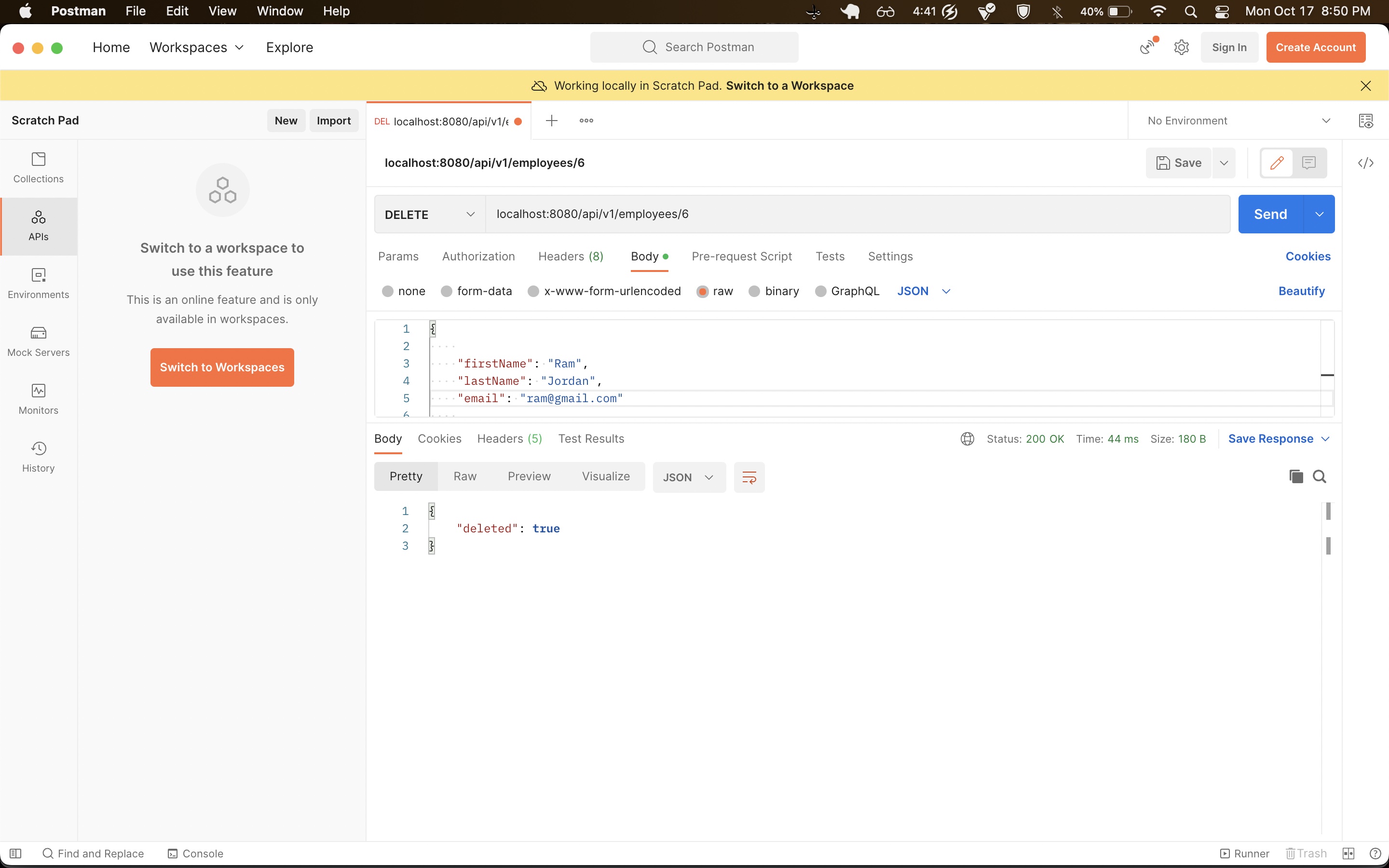The image size is (1389, 868).
Task: Open the Postman Console
Action: (x=195, y=853)
